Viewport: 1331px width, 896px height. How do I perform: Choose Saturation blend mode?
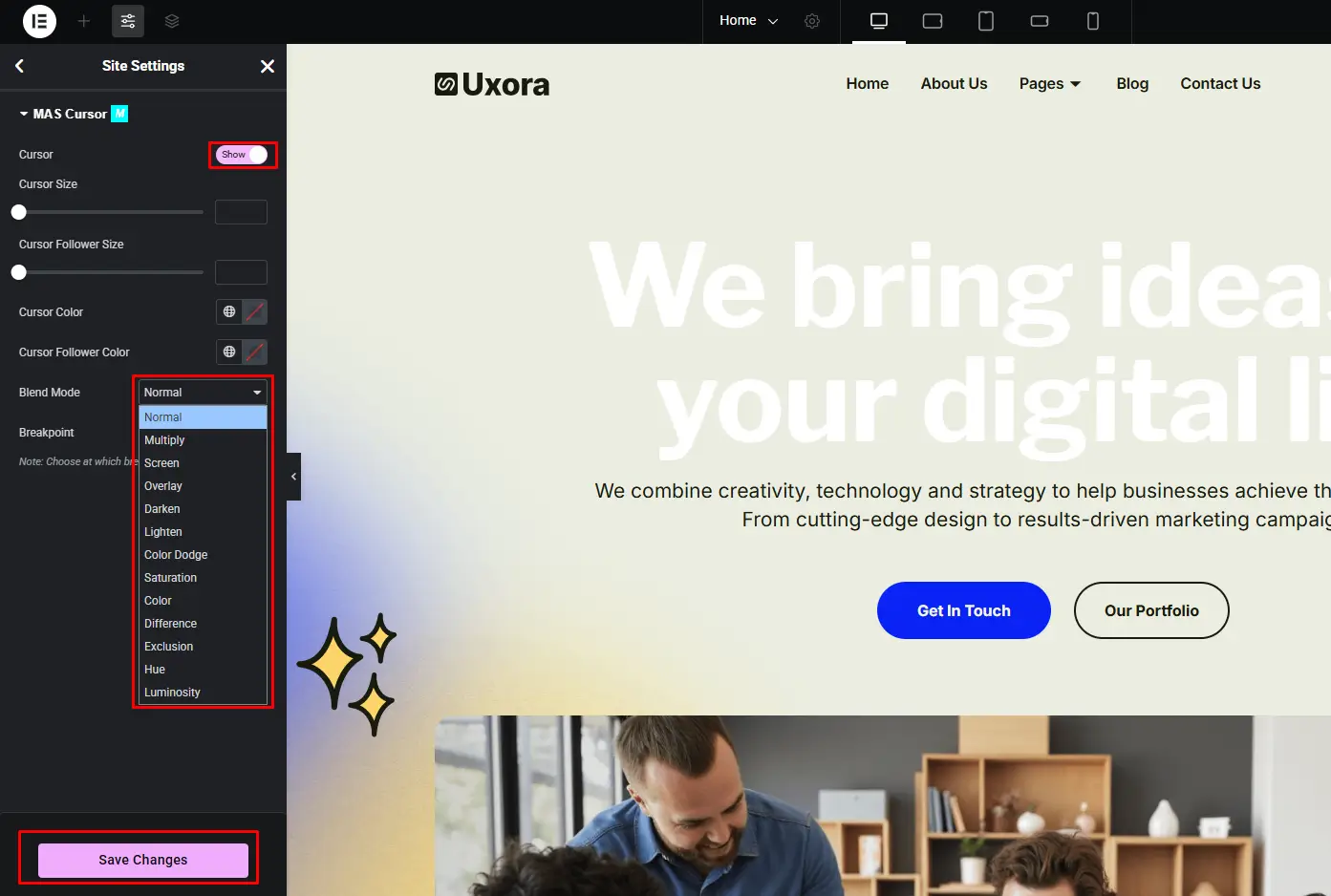[203, 578]
